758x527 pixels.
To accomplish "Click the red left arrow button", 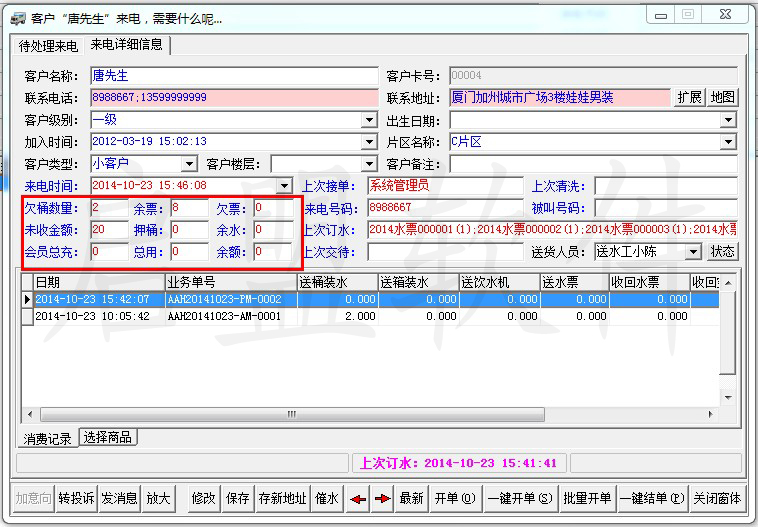I will point(359,498).
